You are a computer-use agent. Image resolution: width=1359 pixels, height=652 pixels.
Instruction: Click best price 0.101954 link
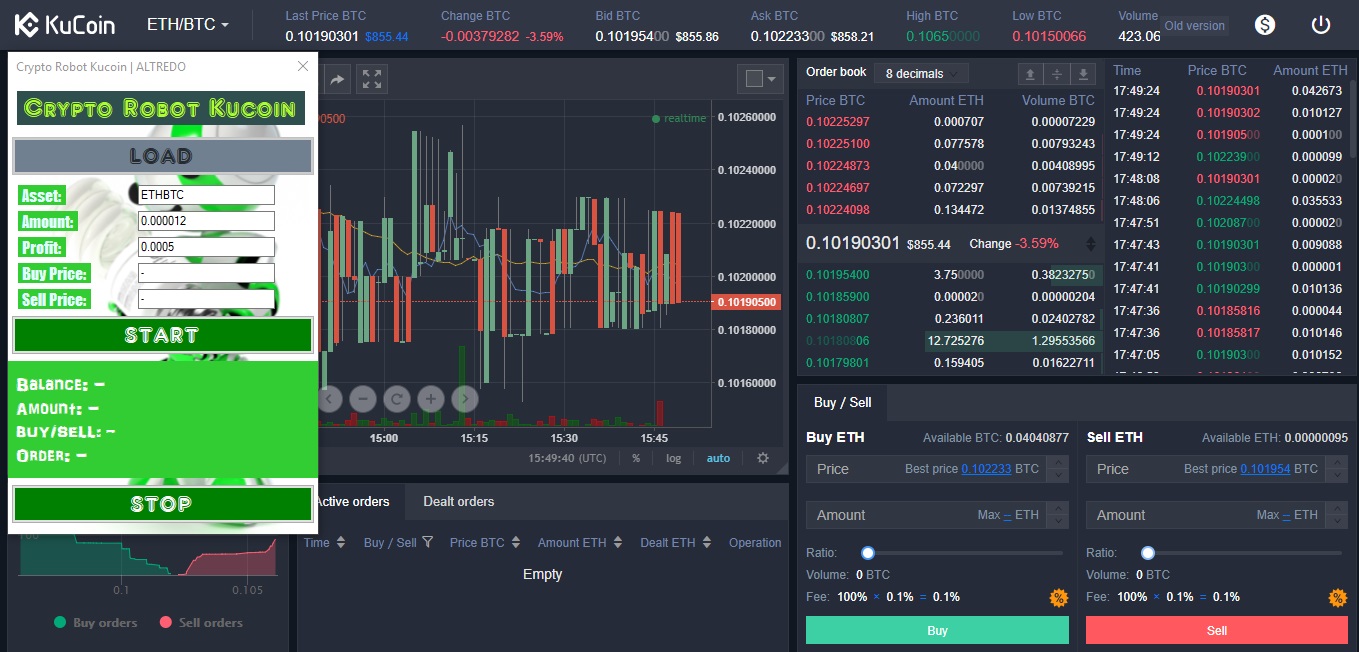click(1265, 469)
